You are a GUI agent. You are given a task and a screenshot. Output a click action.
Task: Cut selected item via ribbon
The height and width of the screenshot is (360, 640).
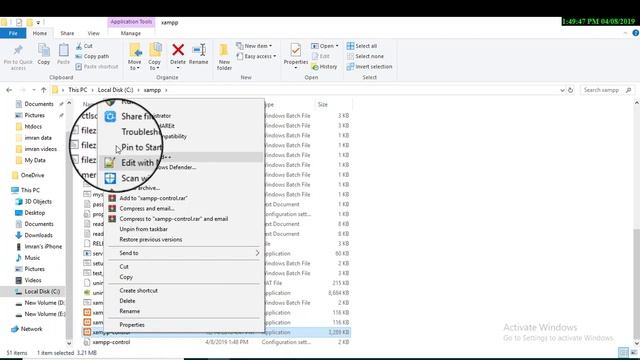84,46
